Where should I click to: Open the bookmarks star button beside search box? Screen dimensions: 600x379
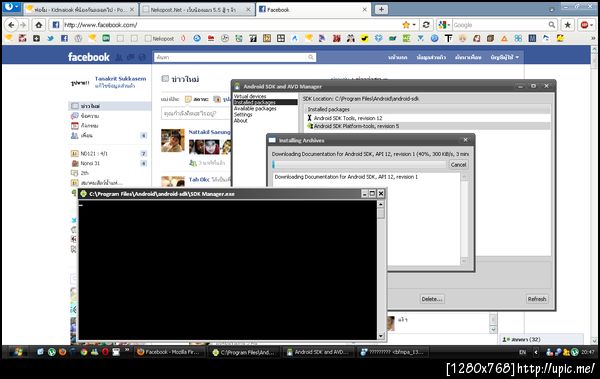pyautogui.click(x=567, y=25)
